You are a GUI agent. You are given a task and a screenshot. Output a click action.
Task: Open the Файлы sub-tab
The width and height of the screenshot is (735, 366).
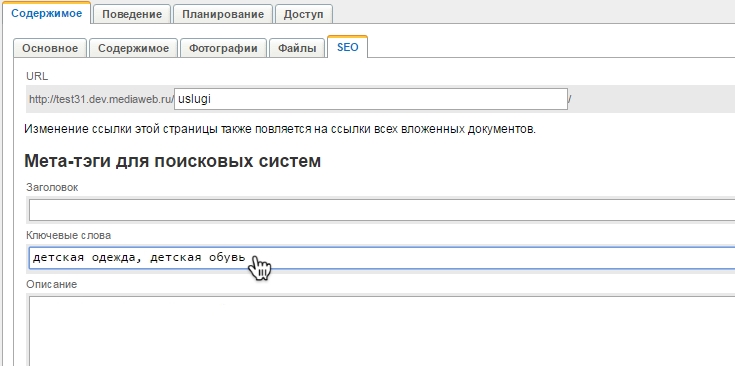tap(297, 48)
